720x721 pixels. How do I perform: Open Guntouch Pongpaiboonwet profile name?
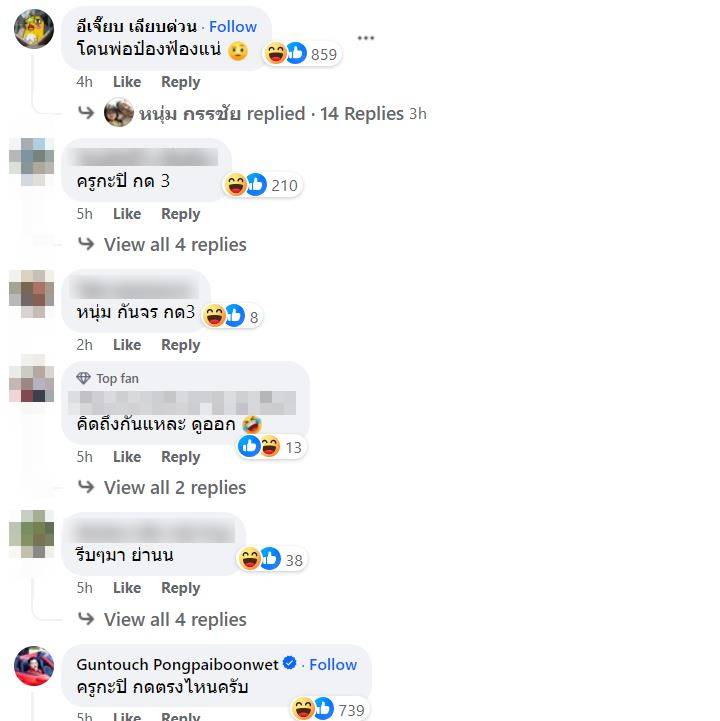pyautogui.click(x=177, y=664)
